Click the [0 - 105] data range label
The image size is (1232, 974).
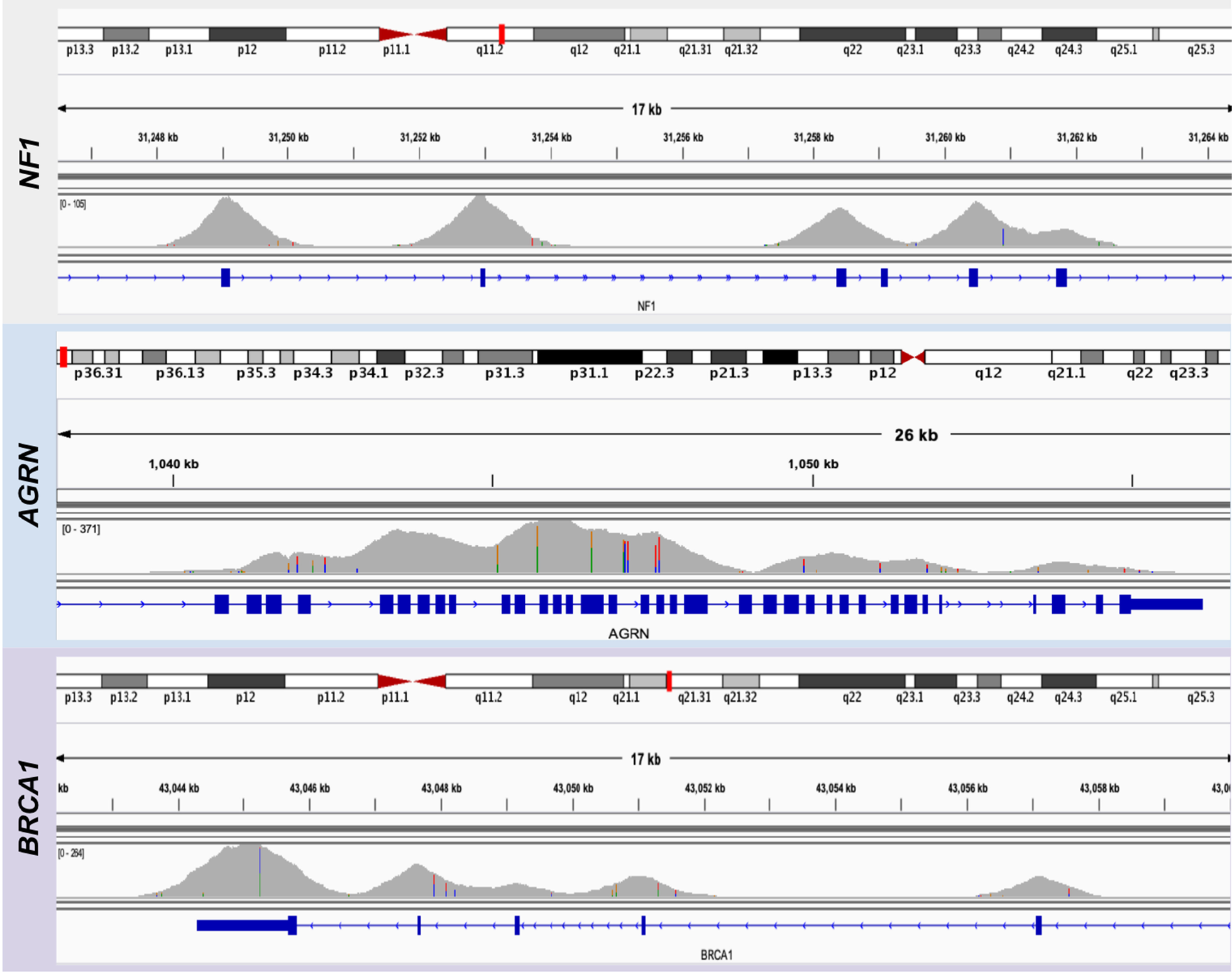pos(73,204)
